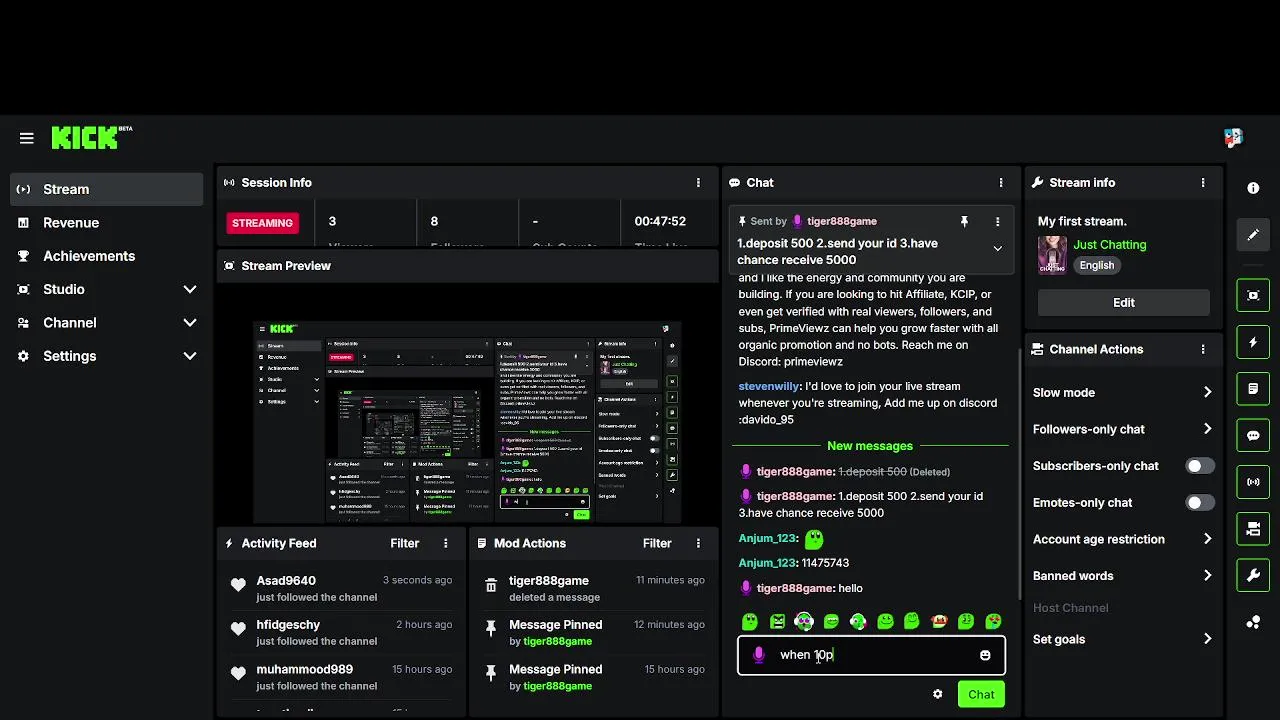Open chat settings gear icon
This screenshot has width=1280, height=720.
pos(937,694)
